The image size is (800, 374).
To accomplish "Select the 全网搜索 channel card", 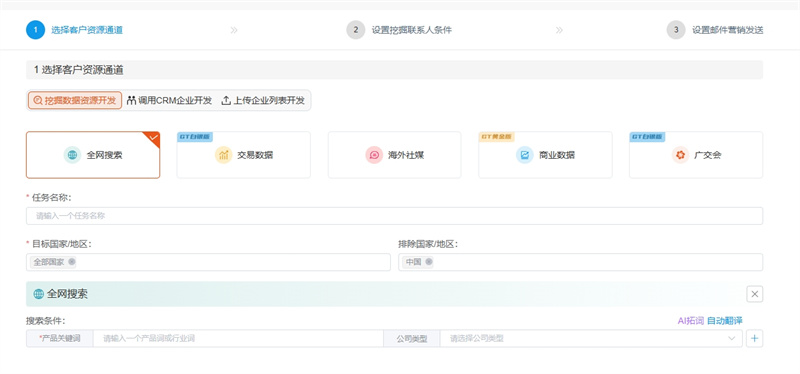I will click(x=93, y=155).
